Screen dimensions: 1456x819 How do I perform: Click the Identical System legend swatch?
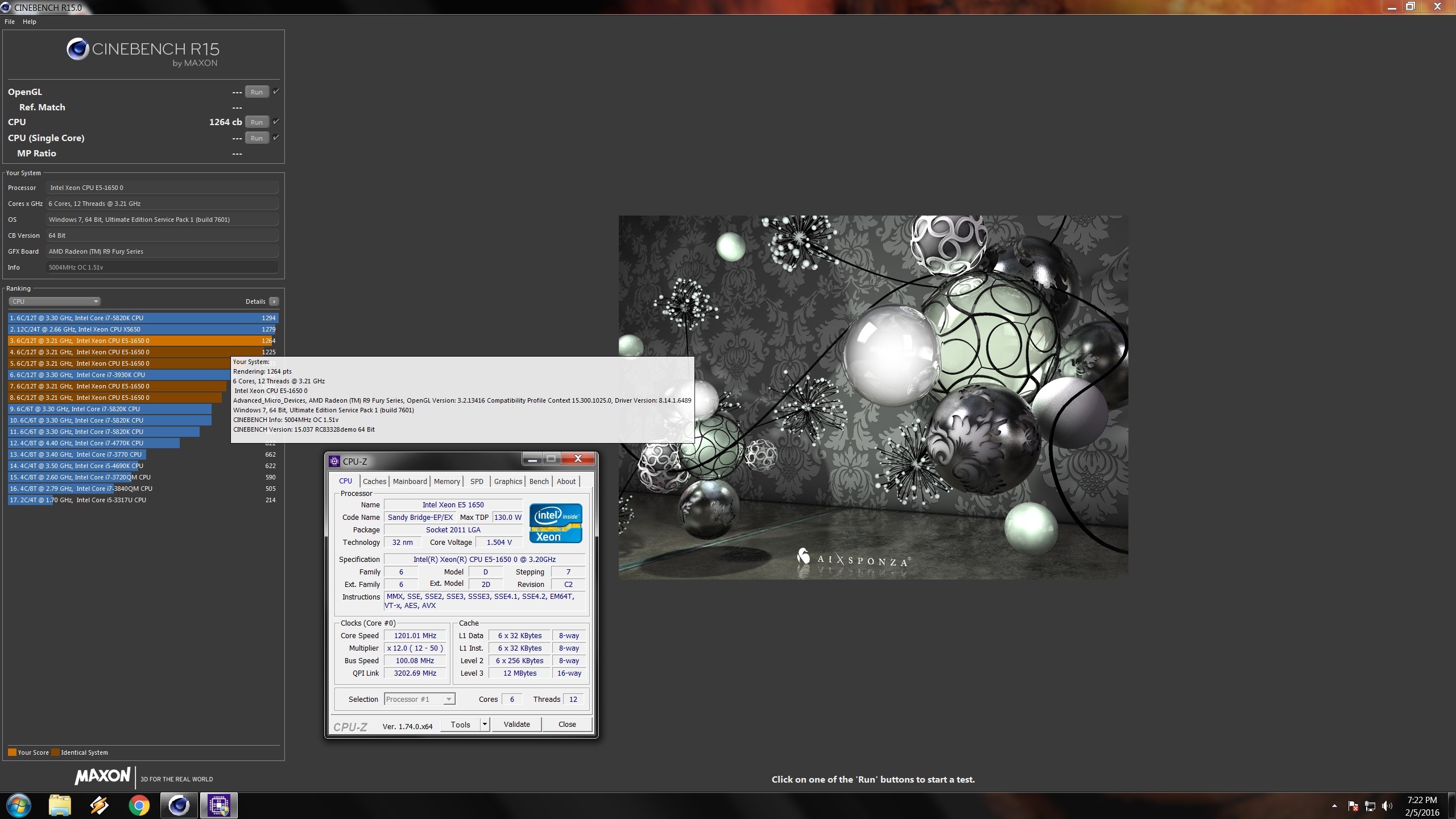55,752
